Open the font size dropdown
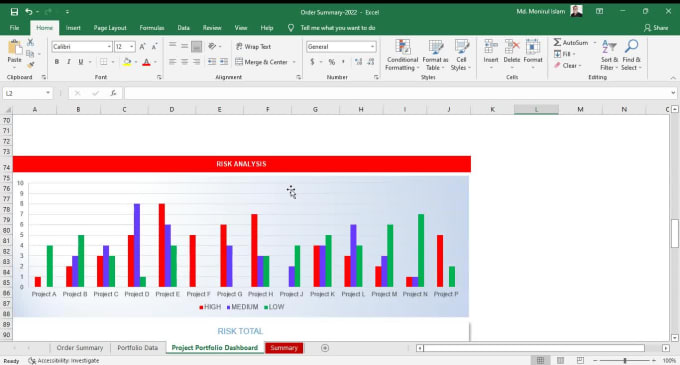680x365 pixels. pos(132,46)
